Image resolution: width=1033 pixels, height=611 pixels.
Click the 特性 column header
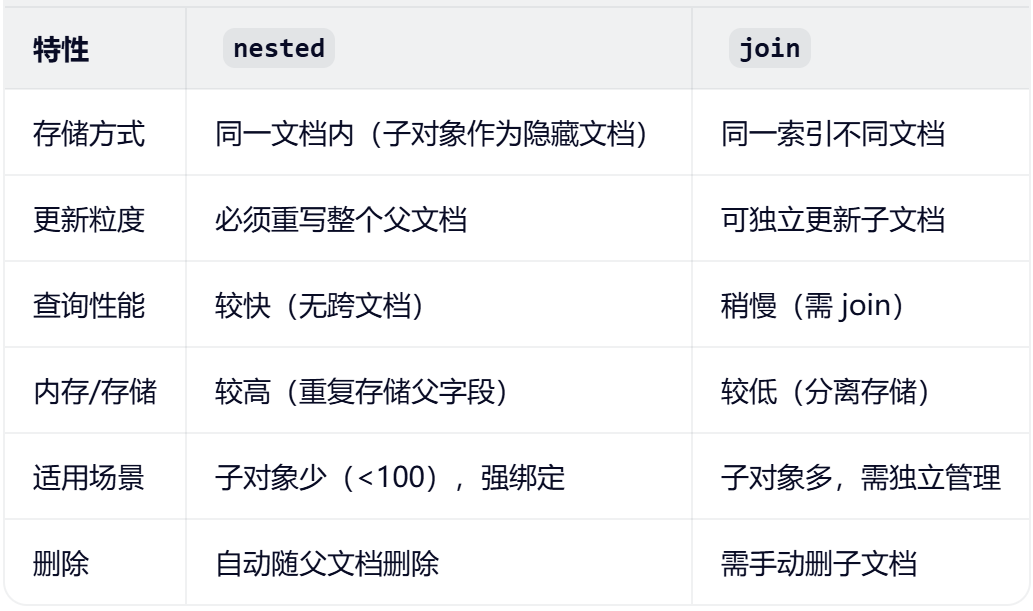click(62, 49)
